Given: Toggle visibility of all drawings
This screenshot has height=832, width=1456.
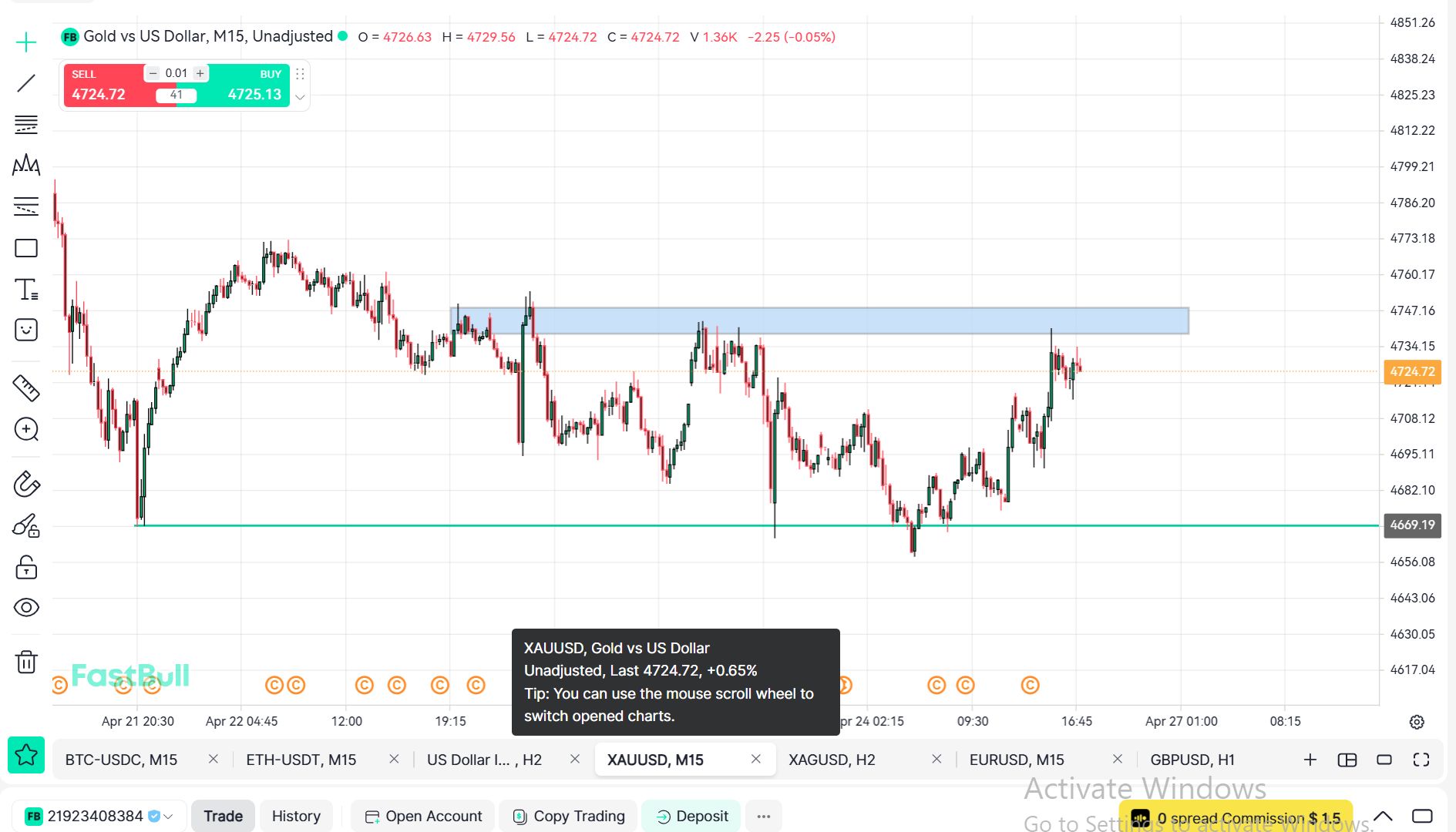Looking at the screenshot, I should (26, 608).
